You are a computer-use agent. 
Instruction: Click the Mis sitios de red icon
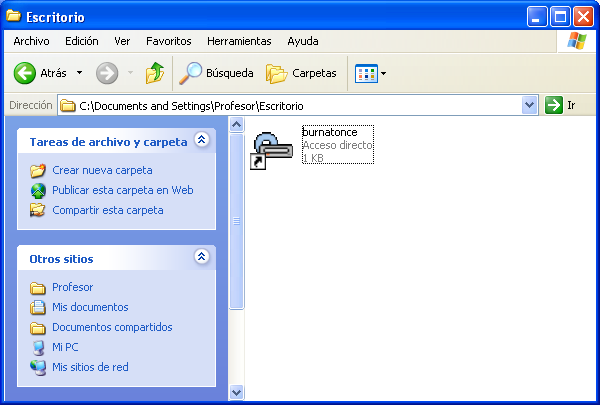coord(38,367)
